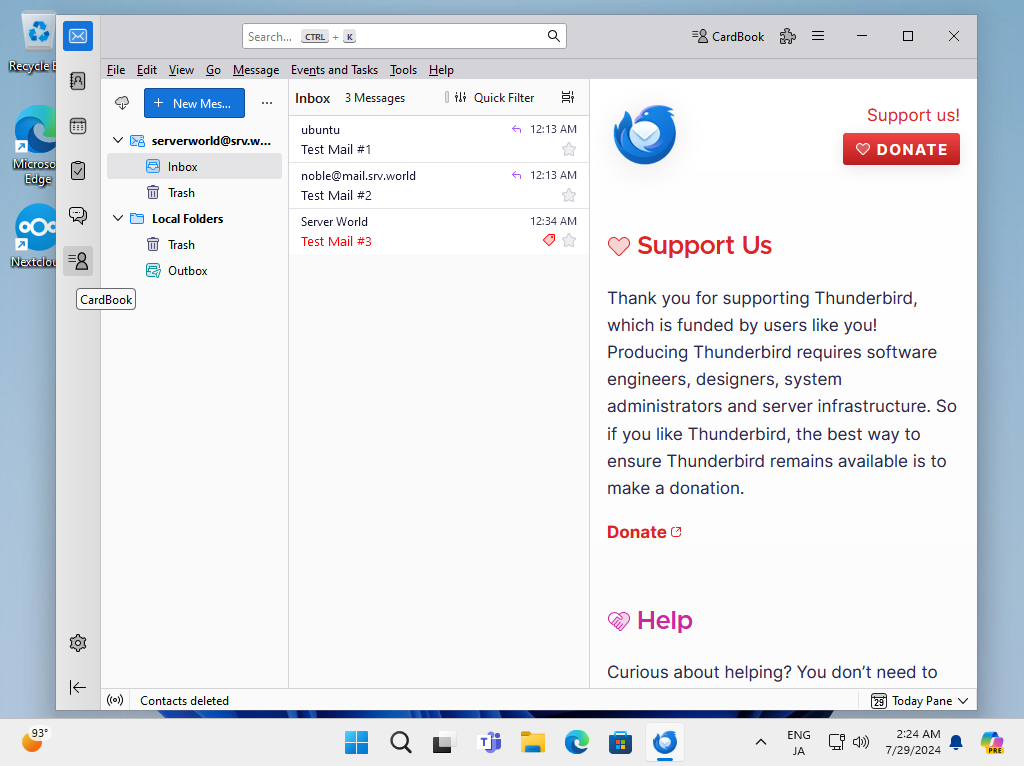
Task: Open the View menu
Action: click(x=181, y=70)
